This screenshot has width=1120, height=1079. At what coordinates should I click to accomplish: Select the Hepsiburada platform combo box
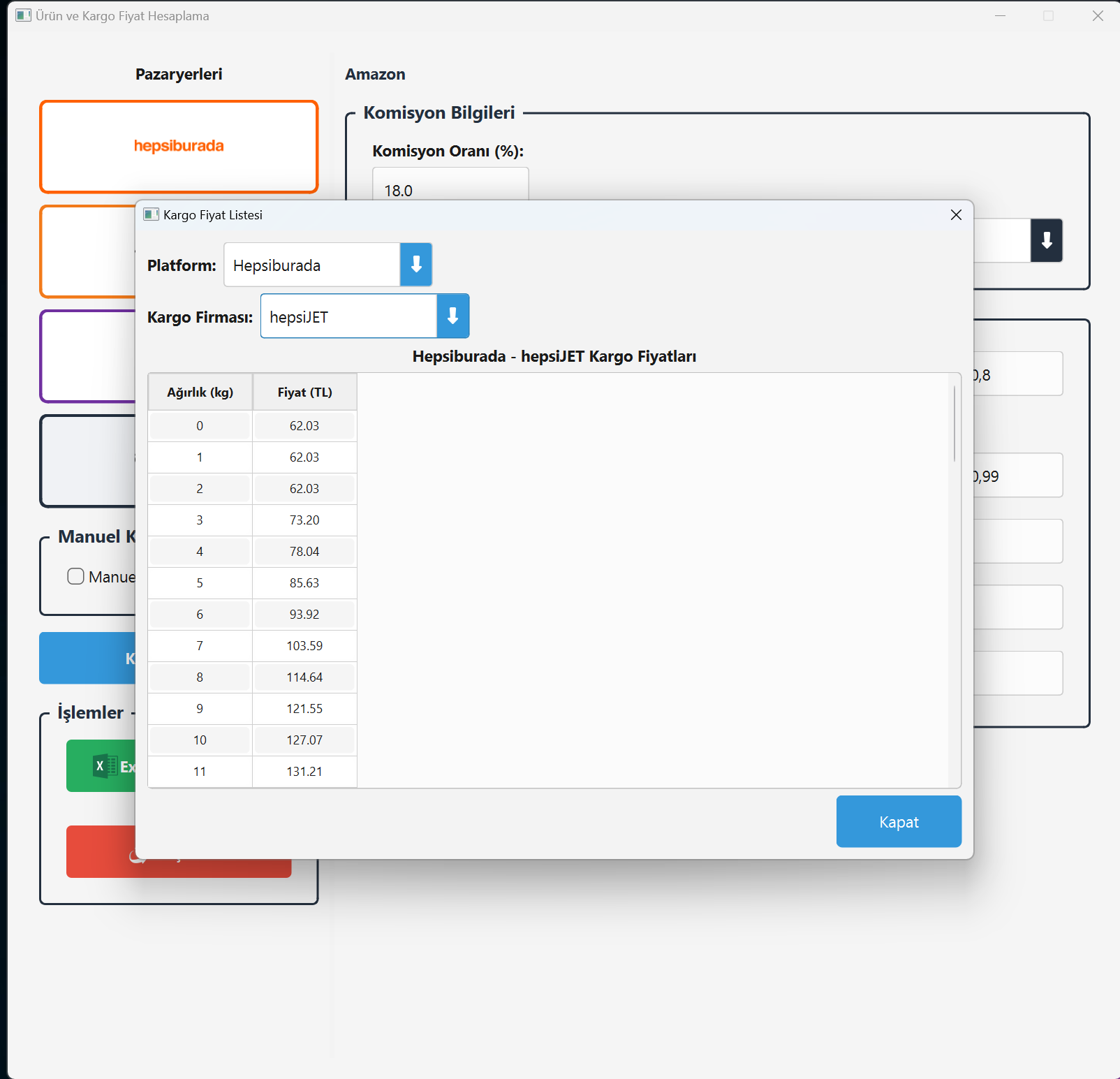(x=328, y=265)
